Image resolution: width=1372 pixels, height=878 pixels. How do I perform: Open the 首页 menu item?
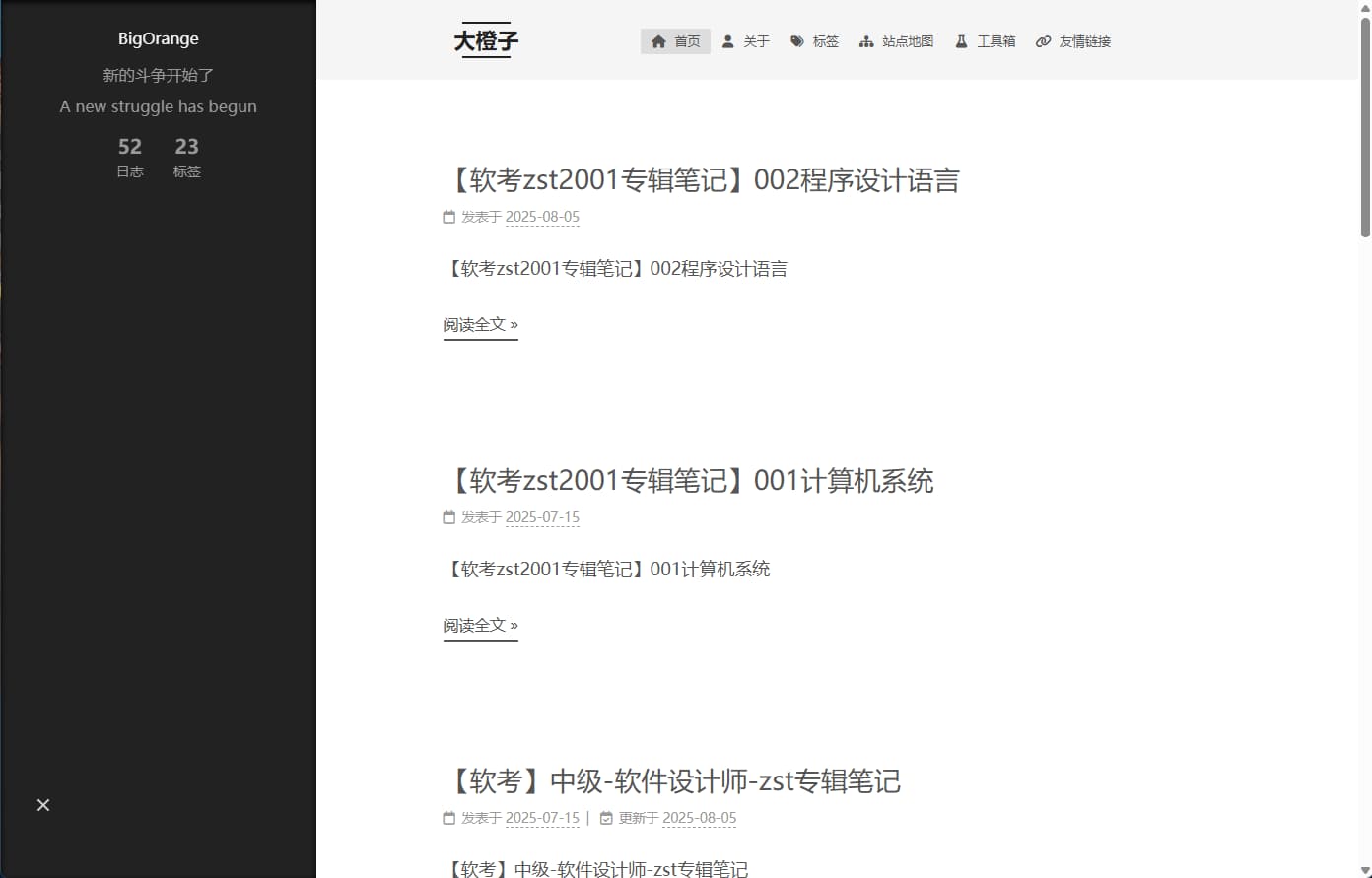tap(686, 41)
